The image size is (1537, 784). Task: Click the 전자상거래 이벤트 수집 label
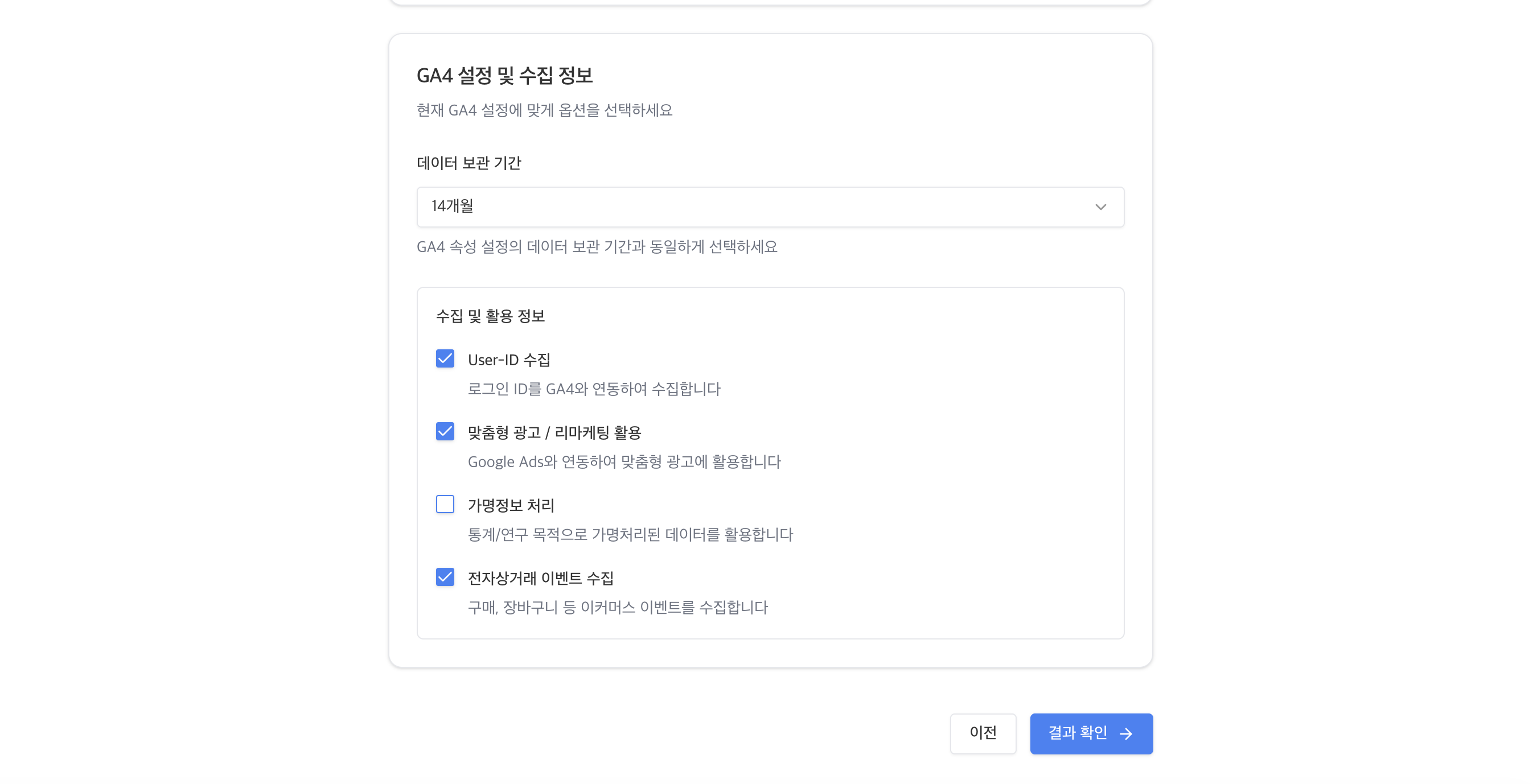pos(541,577)
